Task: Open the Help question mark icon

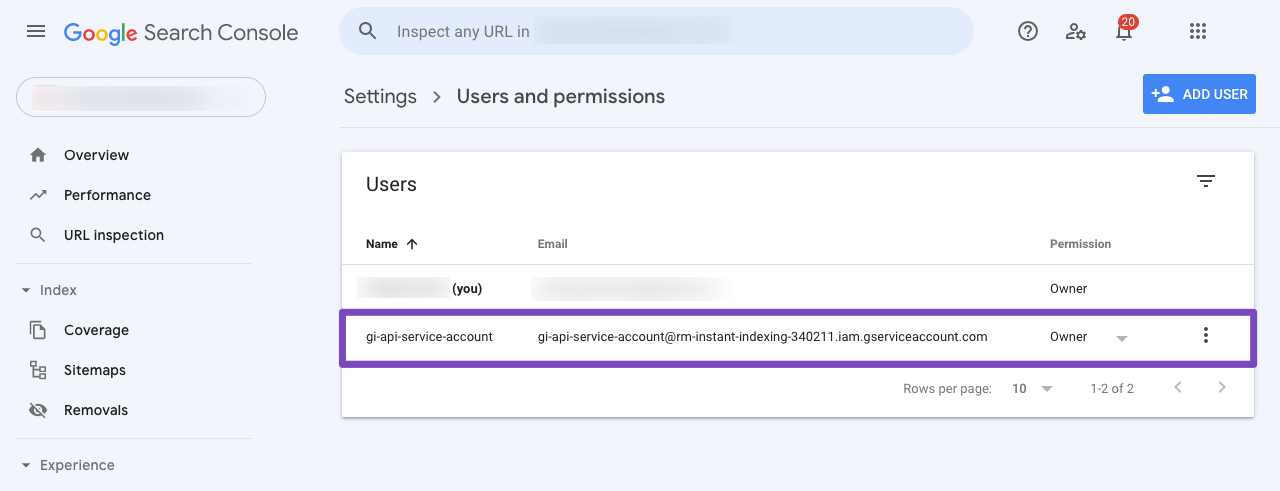Action: click(x=1028, y=31)
